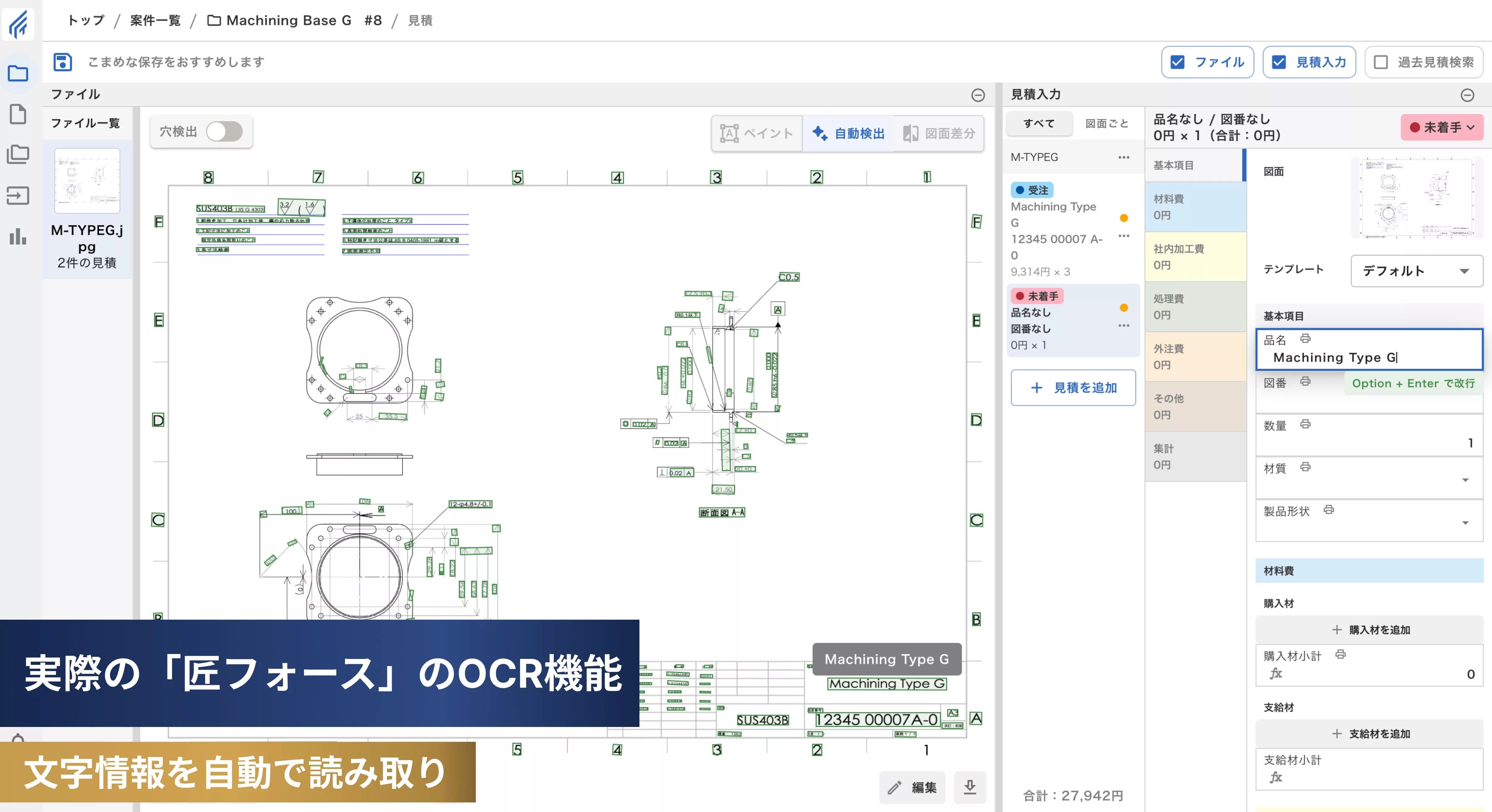
Task: Click the print icon next to 図番
Action: 1305,381
